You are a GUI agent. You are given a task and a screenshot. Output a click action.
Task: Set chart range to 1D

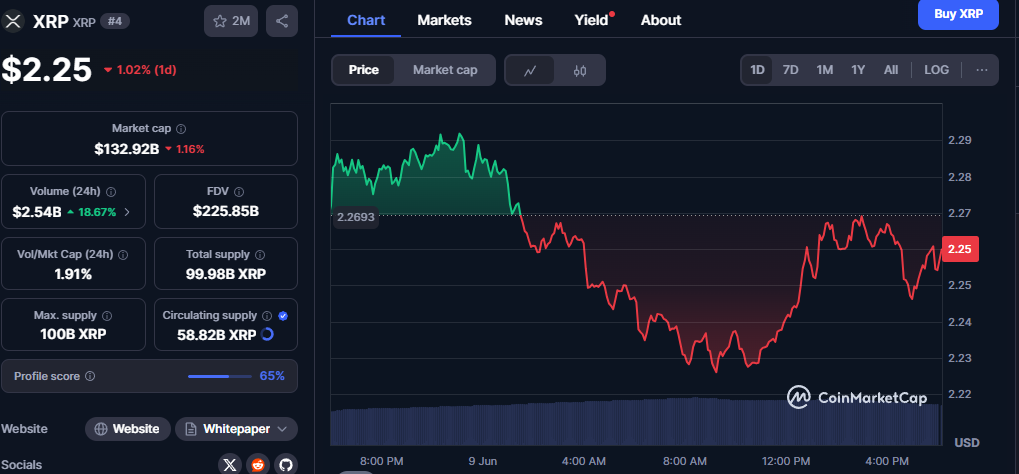757,70
